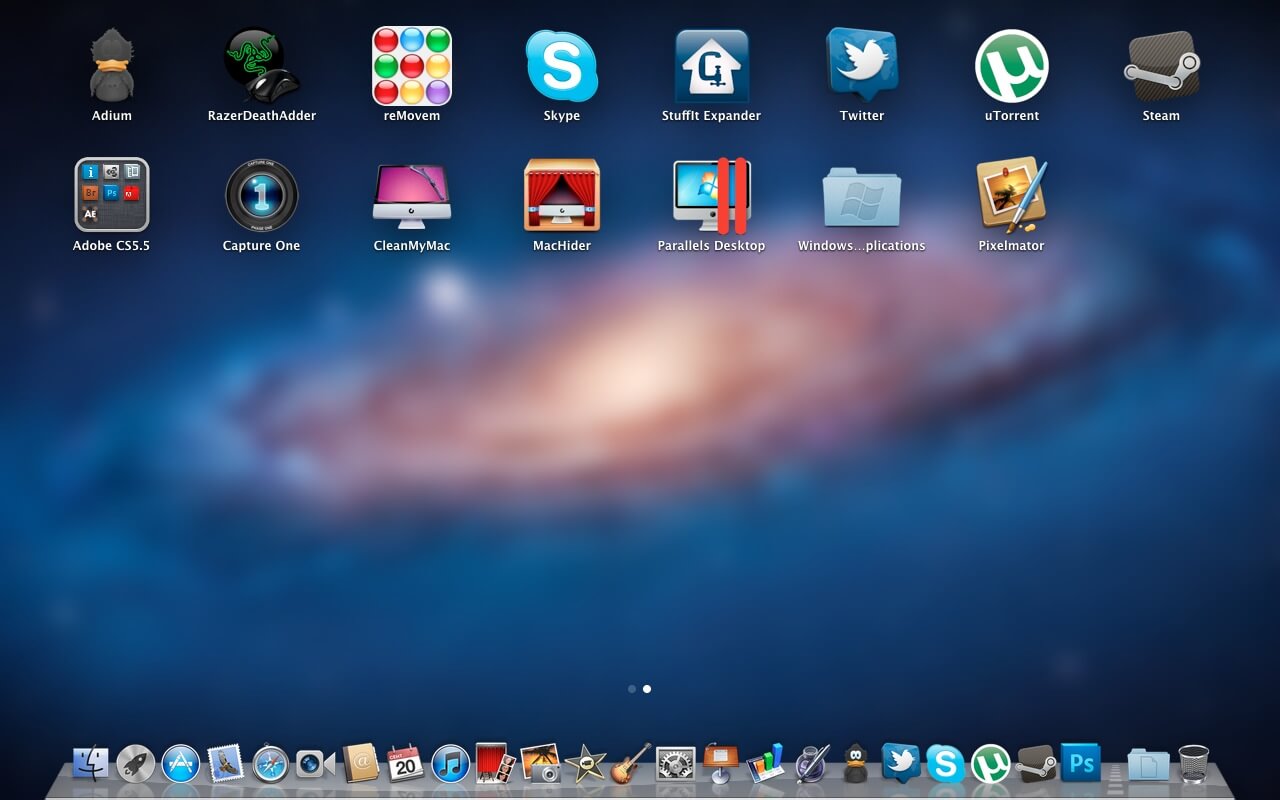Open Photo Booth in the Dock
1280x800 pixels.
pos(495,763)
